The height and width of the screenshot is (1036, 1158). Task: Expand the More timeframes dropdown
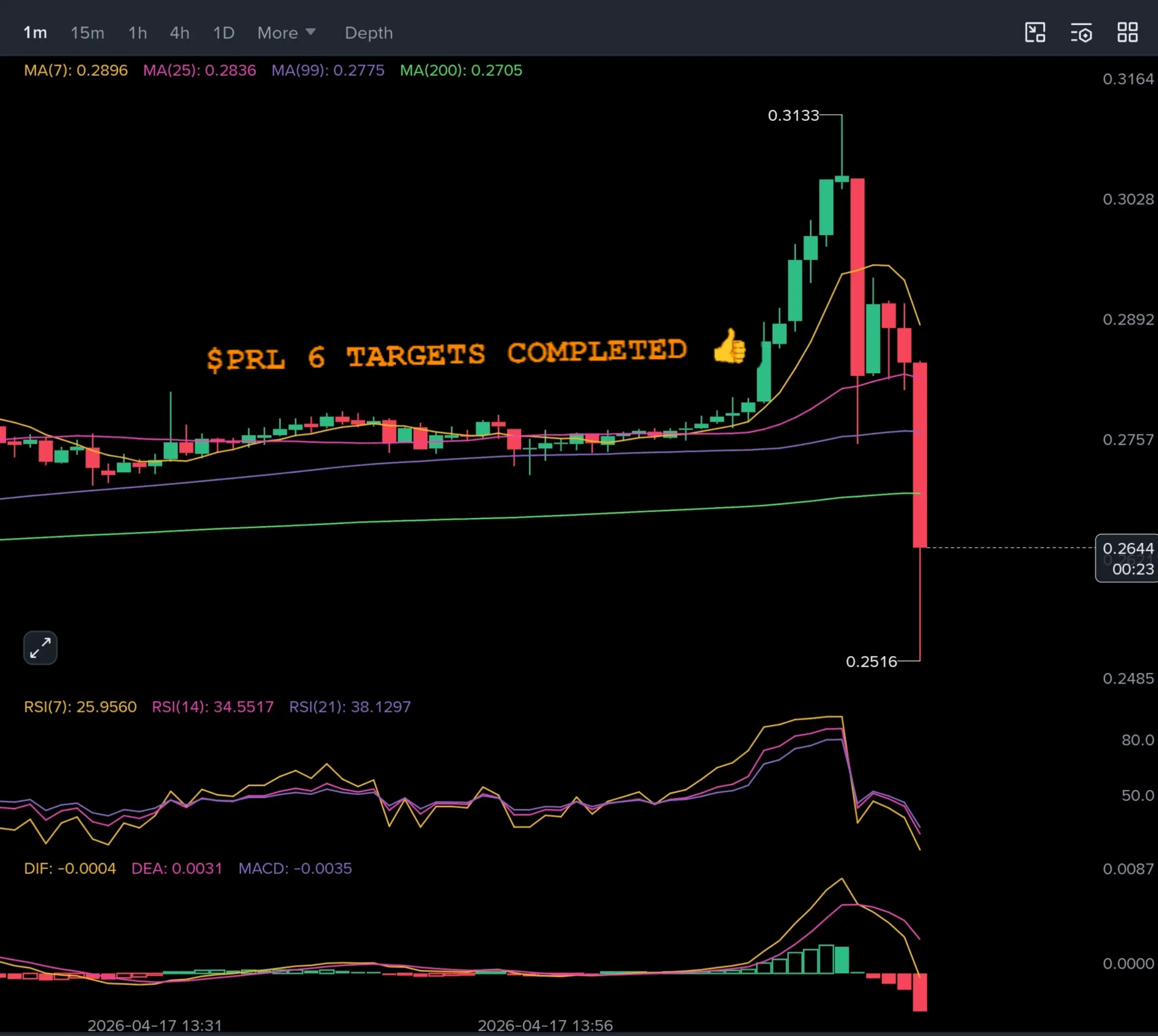tap(278, 33)
